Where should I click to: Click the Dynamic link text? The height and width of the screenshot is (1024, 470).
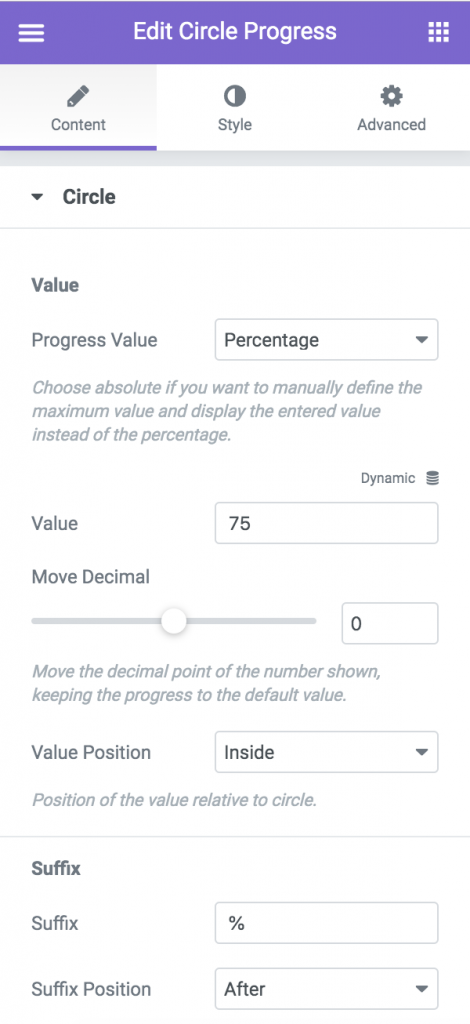pyautogui.click(x=388, y=478)
